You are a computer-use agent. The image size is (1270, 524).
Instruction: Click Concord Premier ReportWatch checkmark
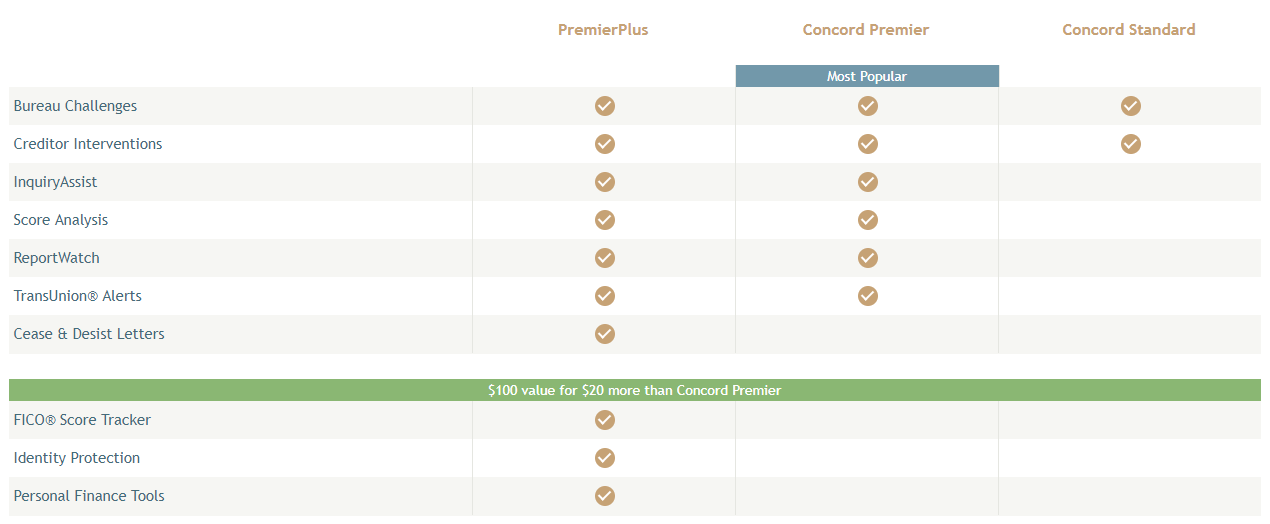868,258
